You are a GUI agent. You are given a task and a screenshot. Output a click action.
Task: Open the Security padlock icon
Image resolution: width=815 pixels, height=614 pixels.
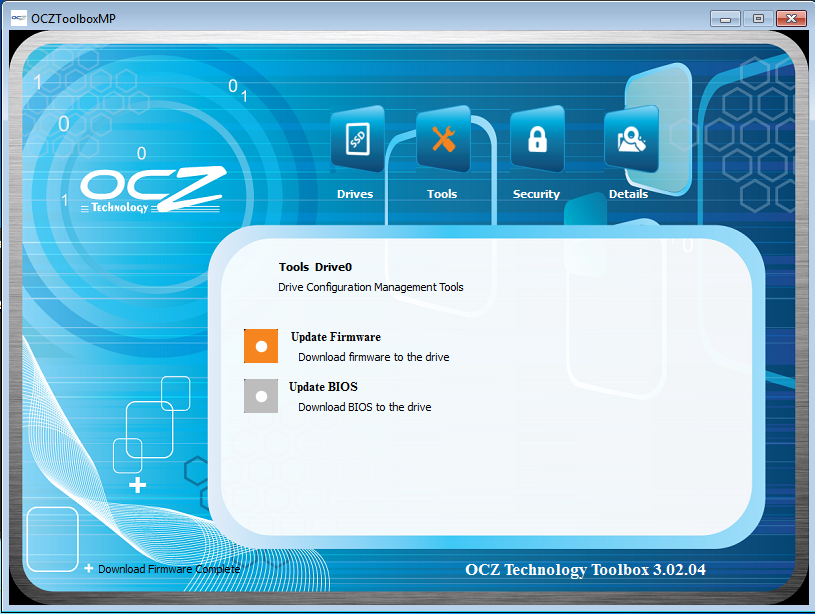click(x=537, y=139)
